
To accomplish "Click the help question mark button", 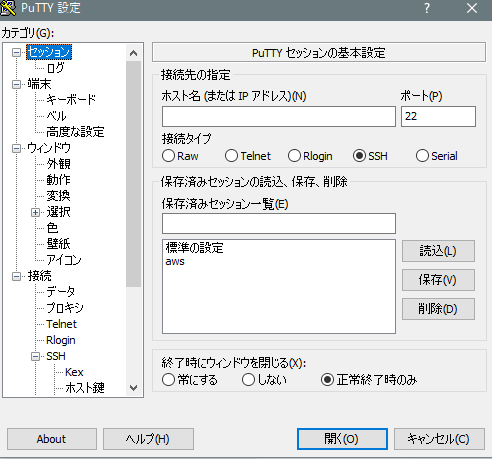I will coord(427,8).
